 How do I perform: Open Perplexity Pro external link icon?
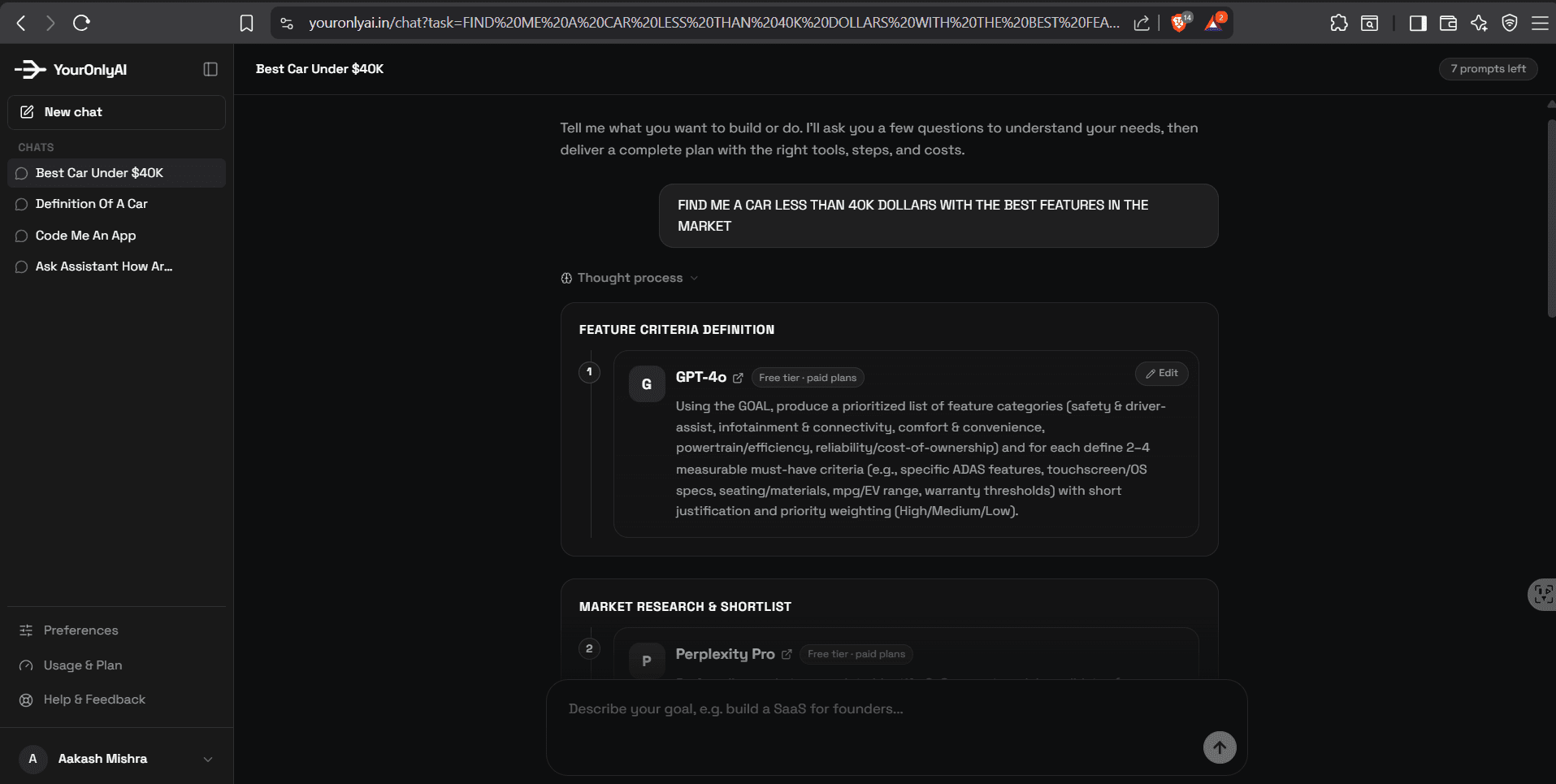[x=787, y=654]
